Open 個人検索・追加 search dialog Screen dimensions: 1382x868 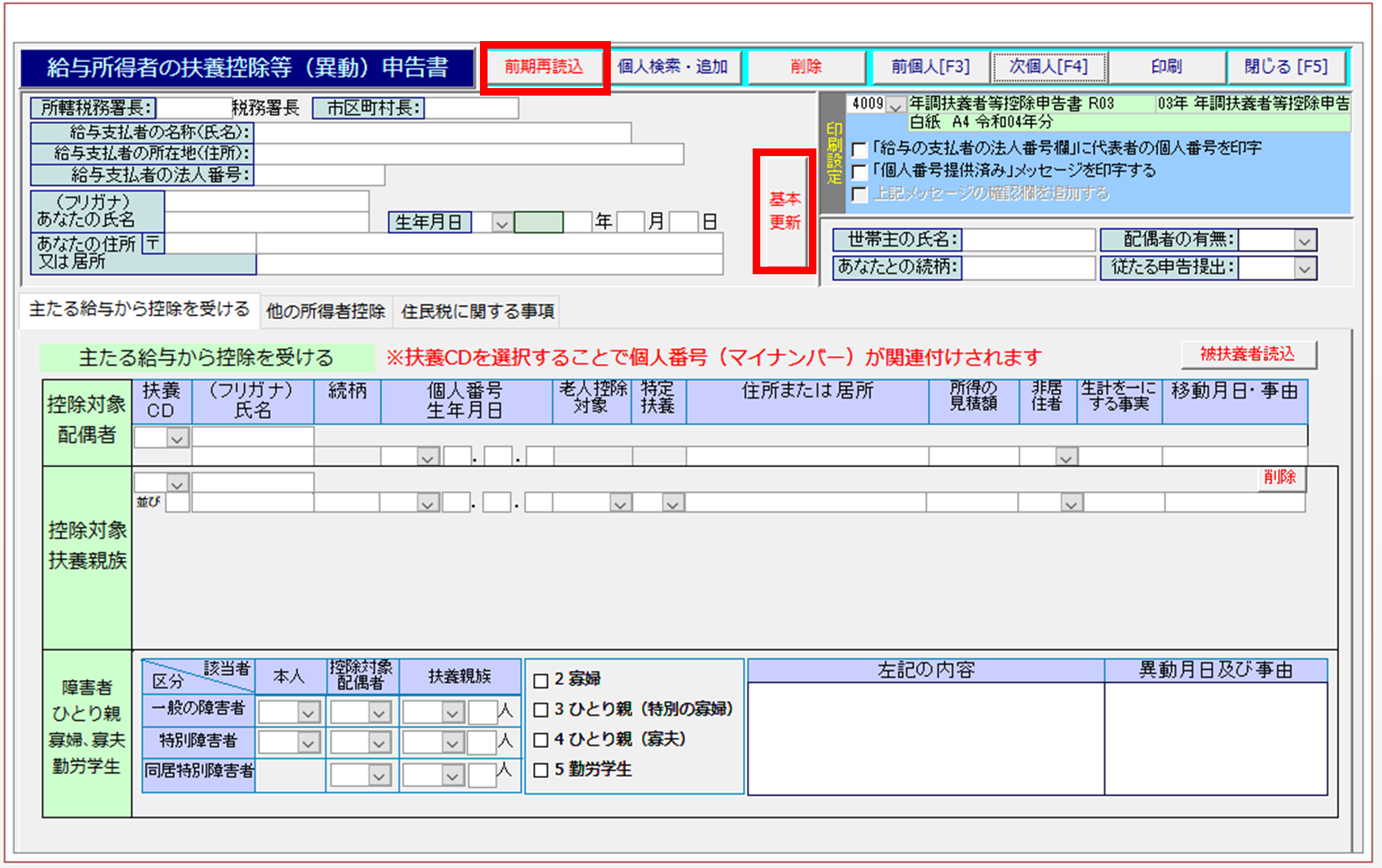672,67
